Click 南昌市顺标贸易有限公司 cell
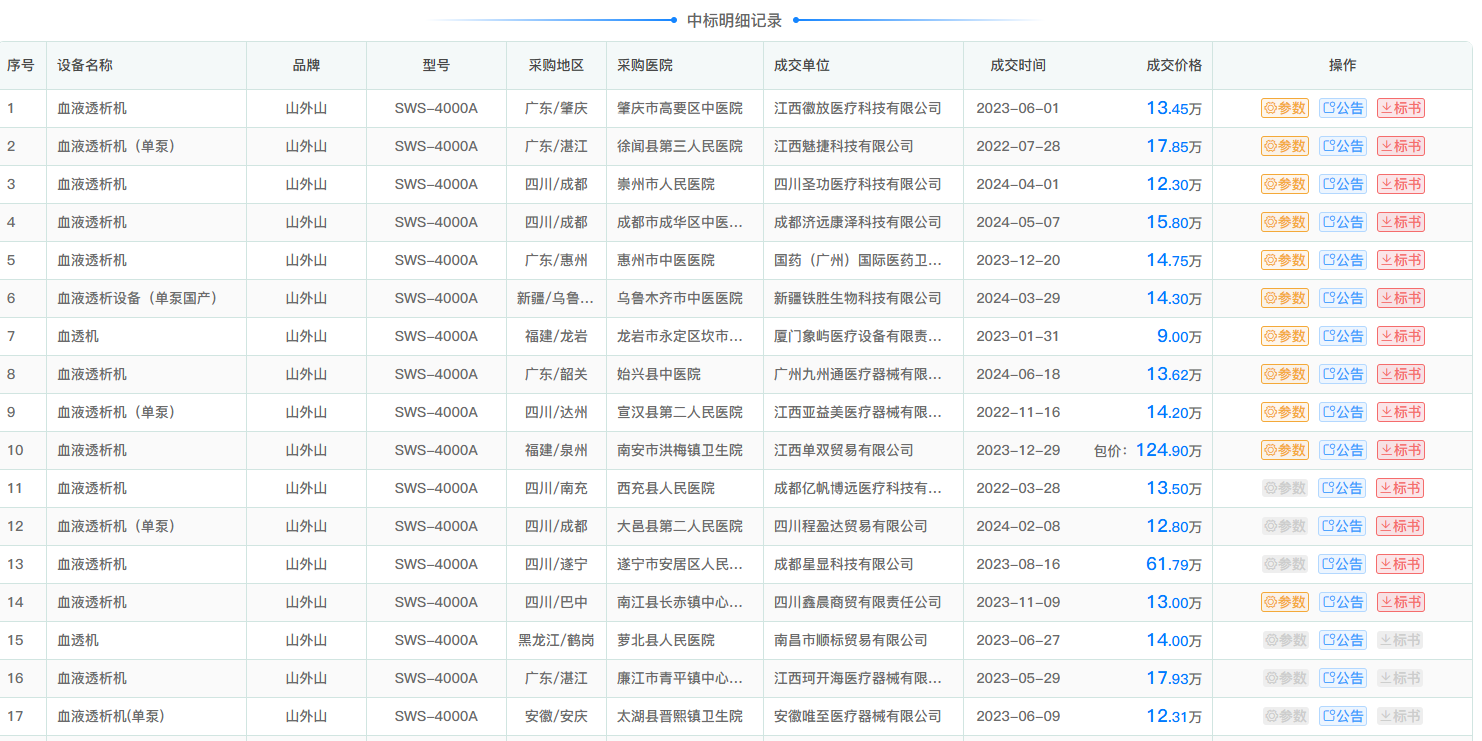1482x741 pixels. 851,640
